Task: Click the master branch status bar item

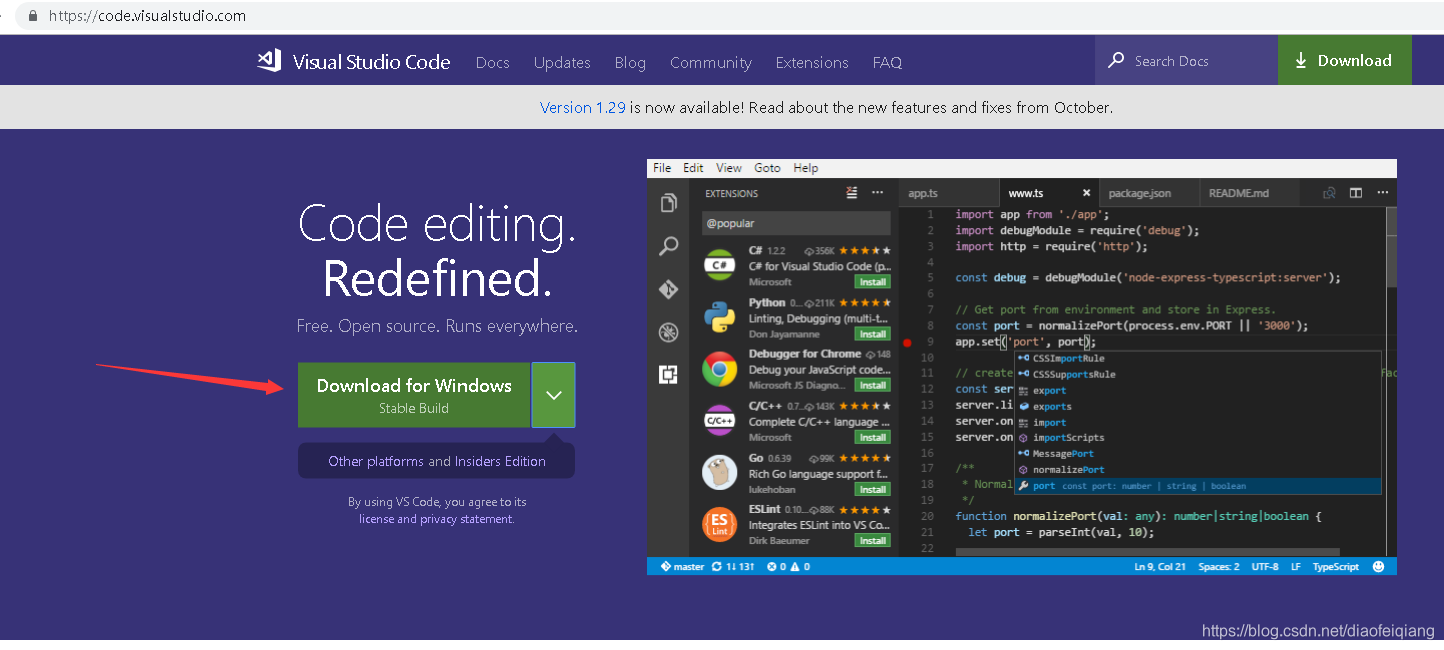Action: click(682, 566)
